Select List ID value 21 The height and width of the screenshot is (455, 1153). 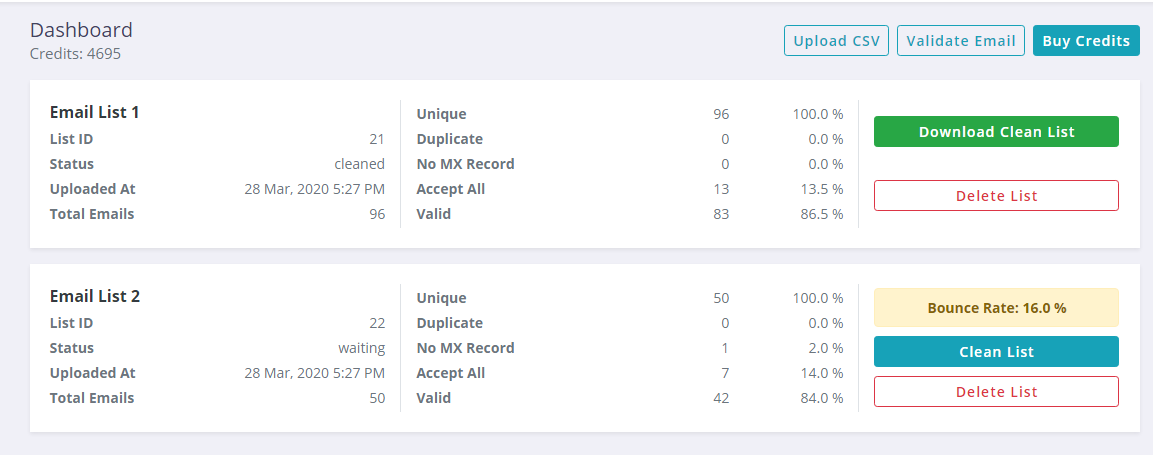point(376,139)
